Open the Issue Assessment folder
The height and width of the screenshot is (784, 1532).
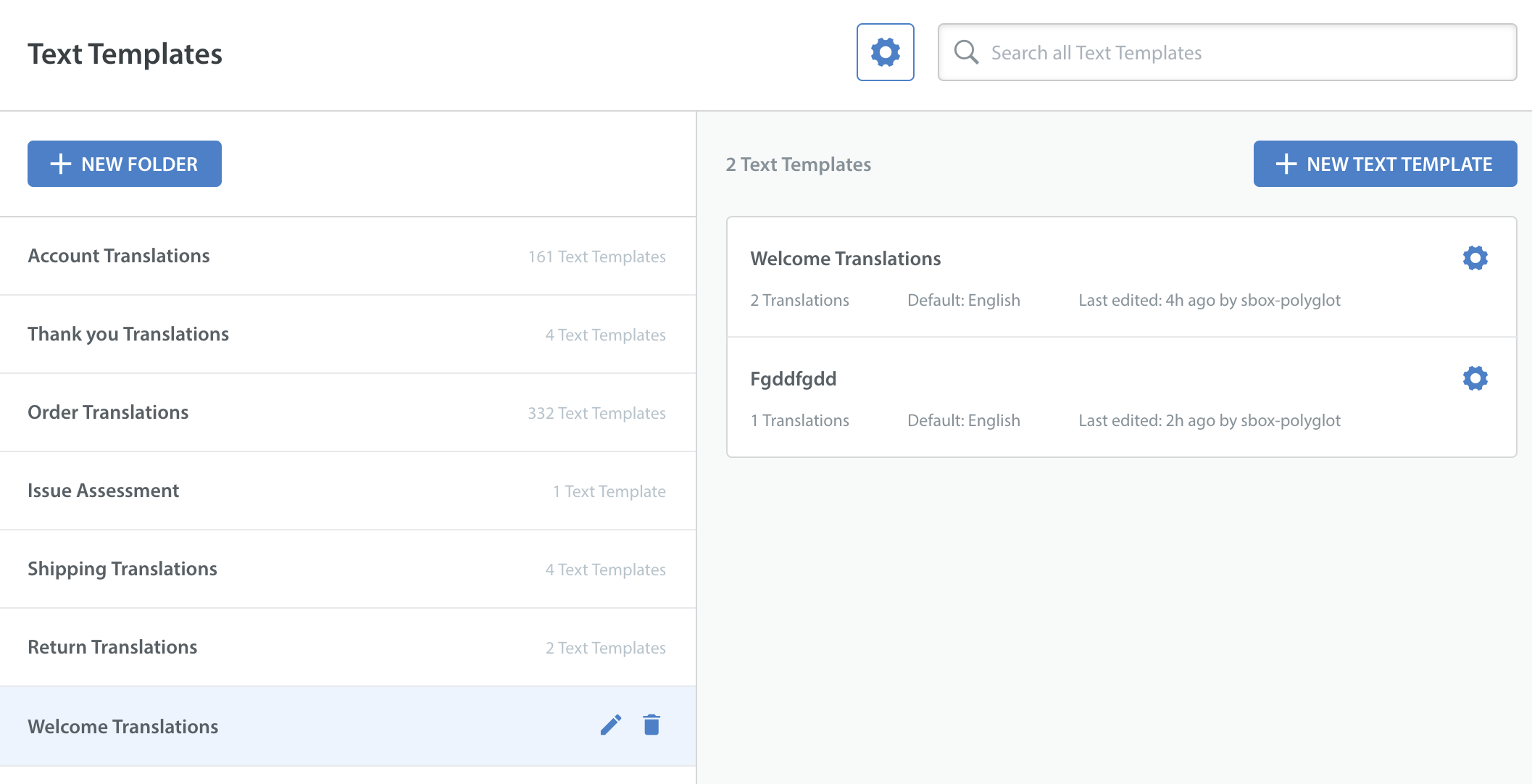click(348, 491)
